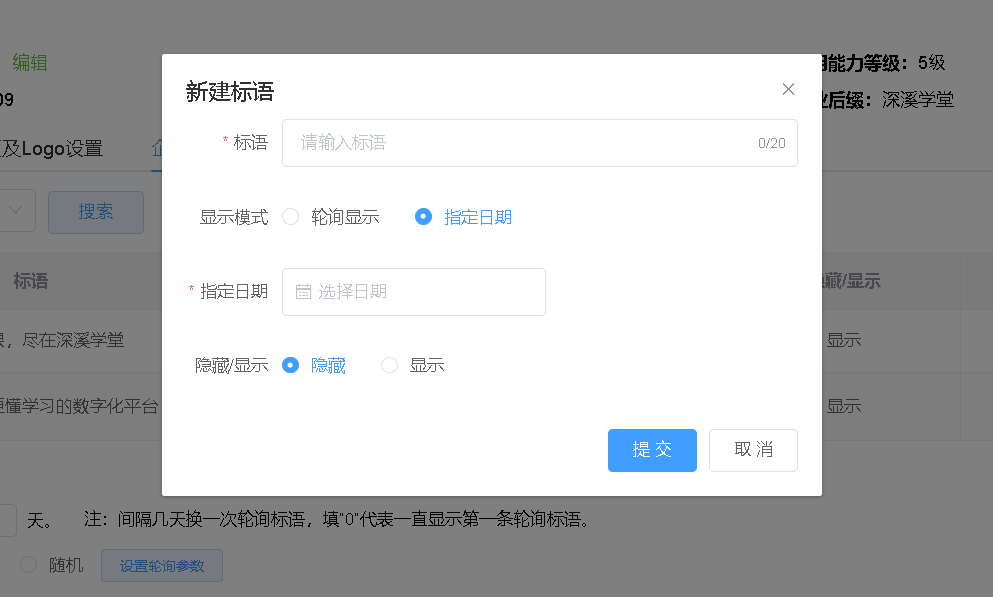Select the 指定日期 display mode radio
This screenshot has height=597, width=993.
pyautogui.click(x=424, y=217)
